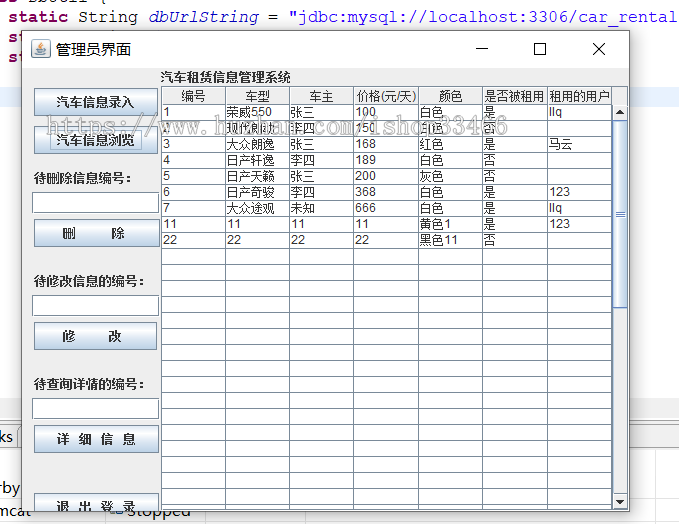Select the 大众朗逸 cell
This screenshot has height=524, width=679.
pos(257,144)
